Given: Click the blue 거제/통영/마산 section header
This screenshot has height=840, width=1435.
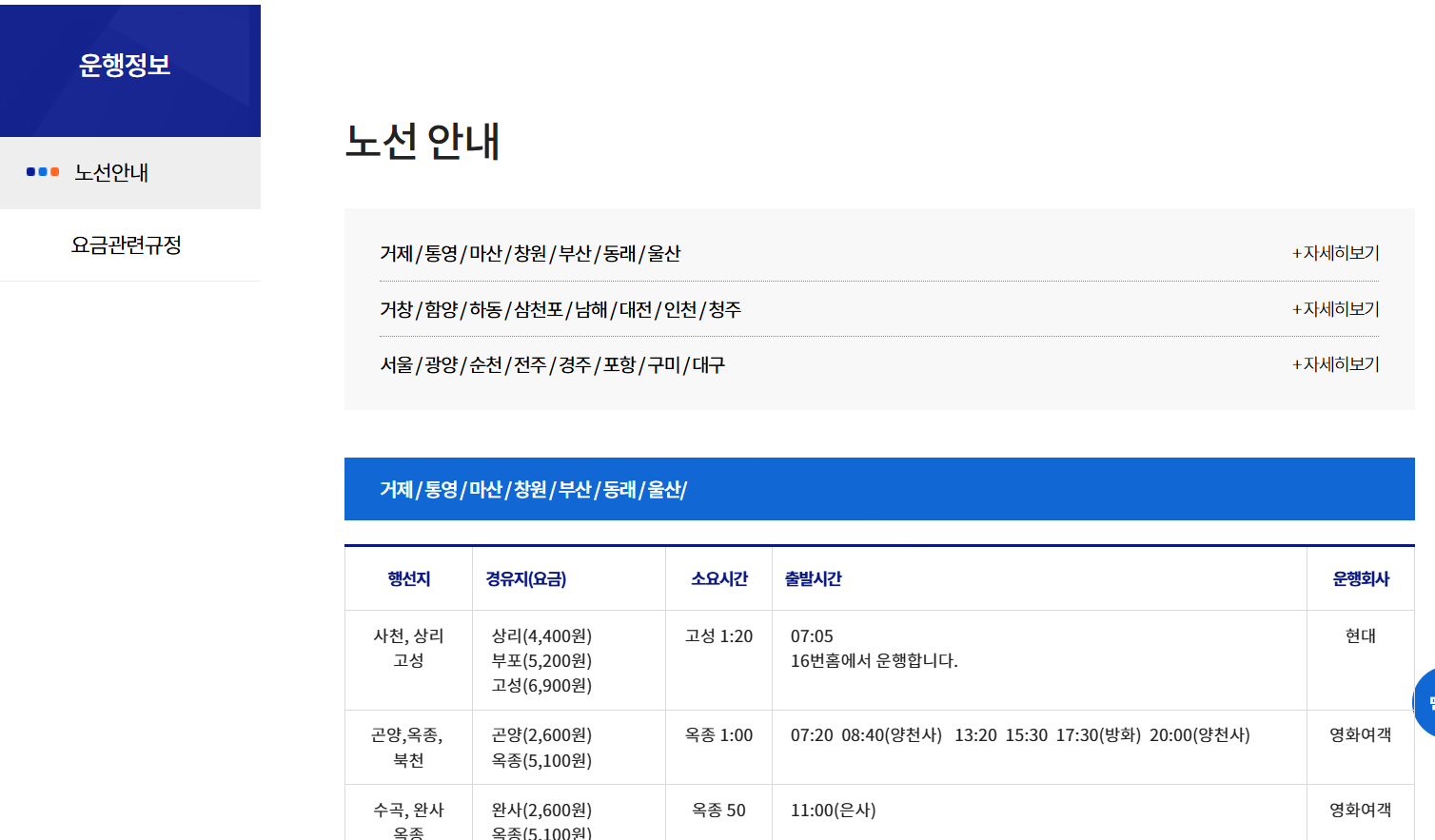Looking at the screenshot, I should click(x=879, y=489).
